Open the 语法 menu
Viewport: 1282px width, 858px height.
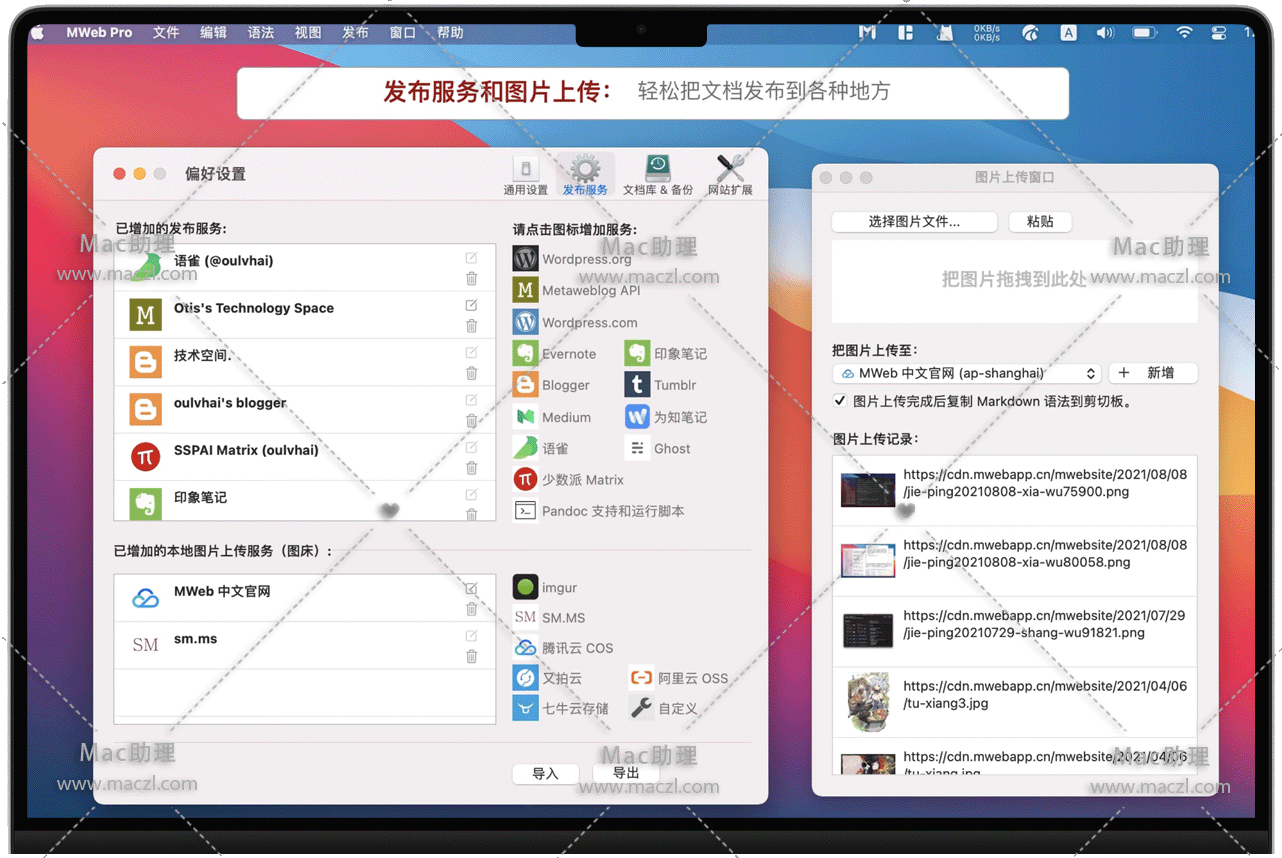[x=260, y=32]
